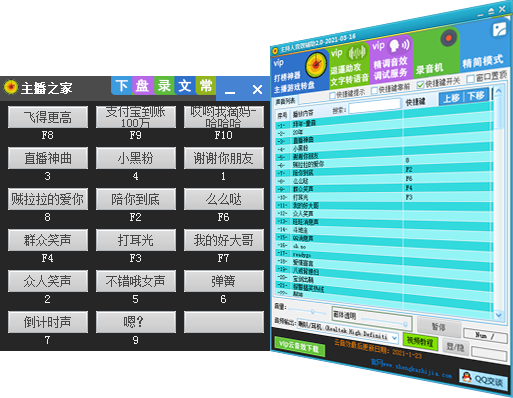Open the 声音列表 tab
This screenshot has width=513, height=398.
click(286, 101)
